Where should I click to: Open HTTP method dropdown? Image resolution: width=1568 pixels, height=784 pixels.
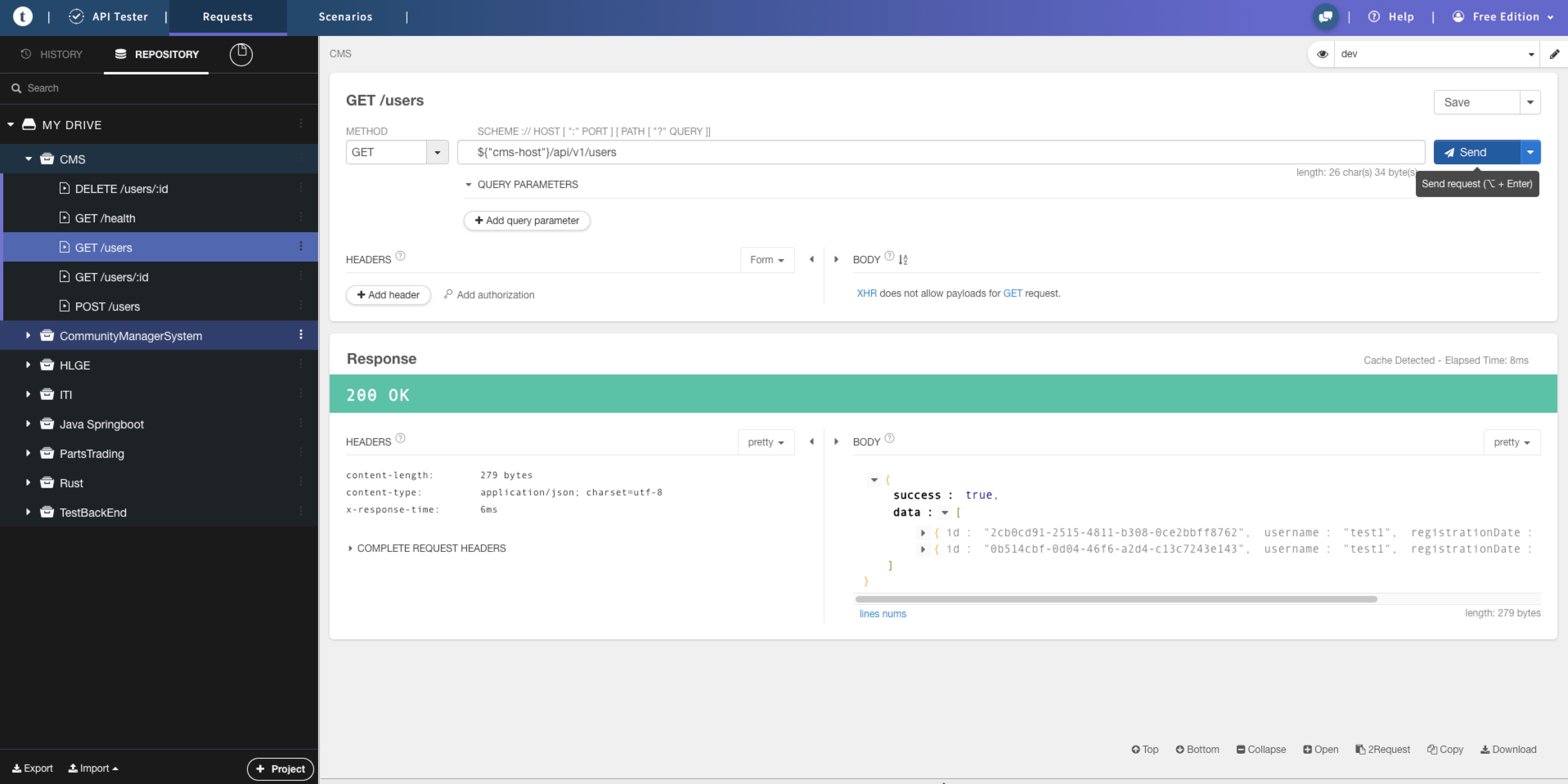pyautogui.click(x=437, y=152)
